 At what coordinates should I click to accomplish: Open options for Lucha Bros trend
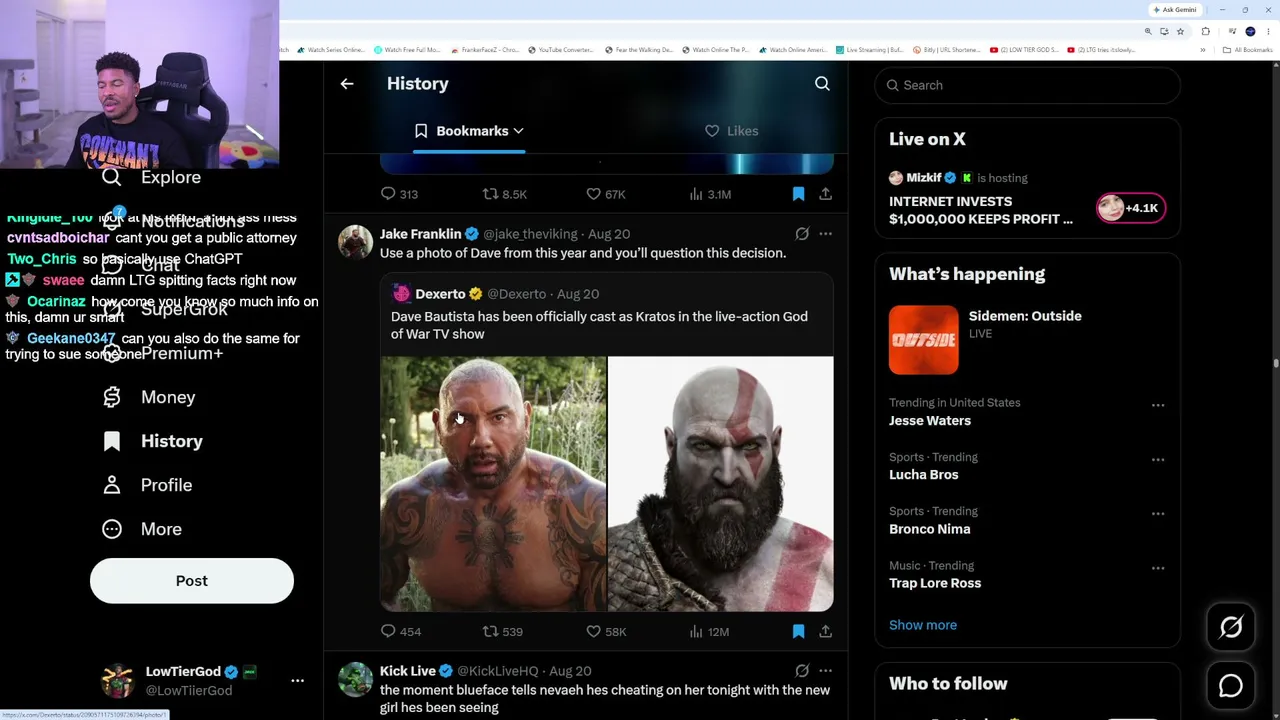tap(1158, 460)
